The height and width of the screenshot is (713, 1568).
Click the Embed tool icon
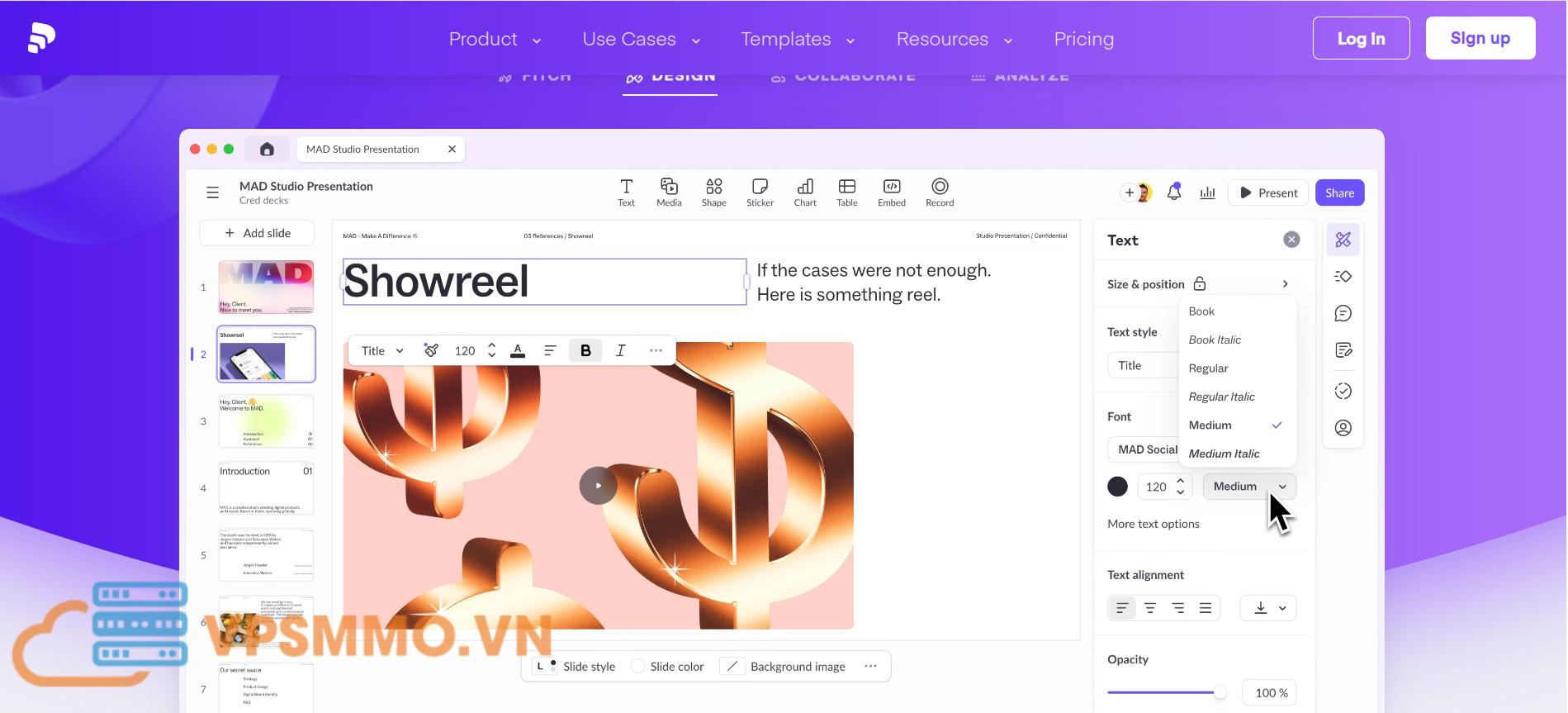pos(891,193)
